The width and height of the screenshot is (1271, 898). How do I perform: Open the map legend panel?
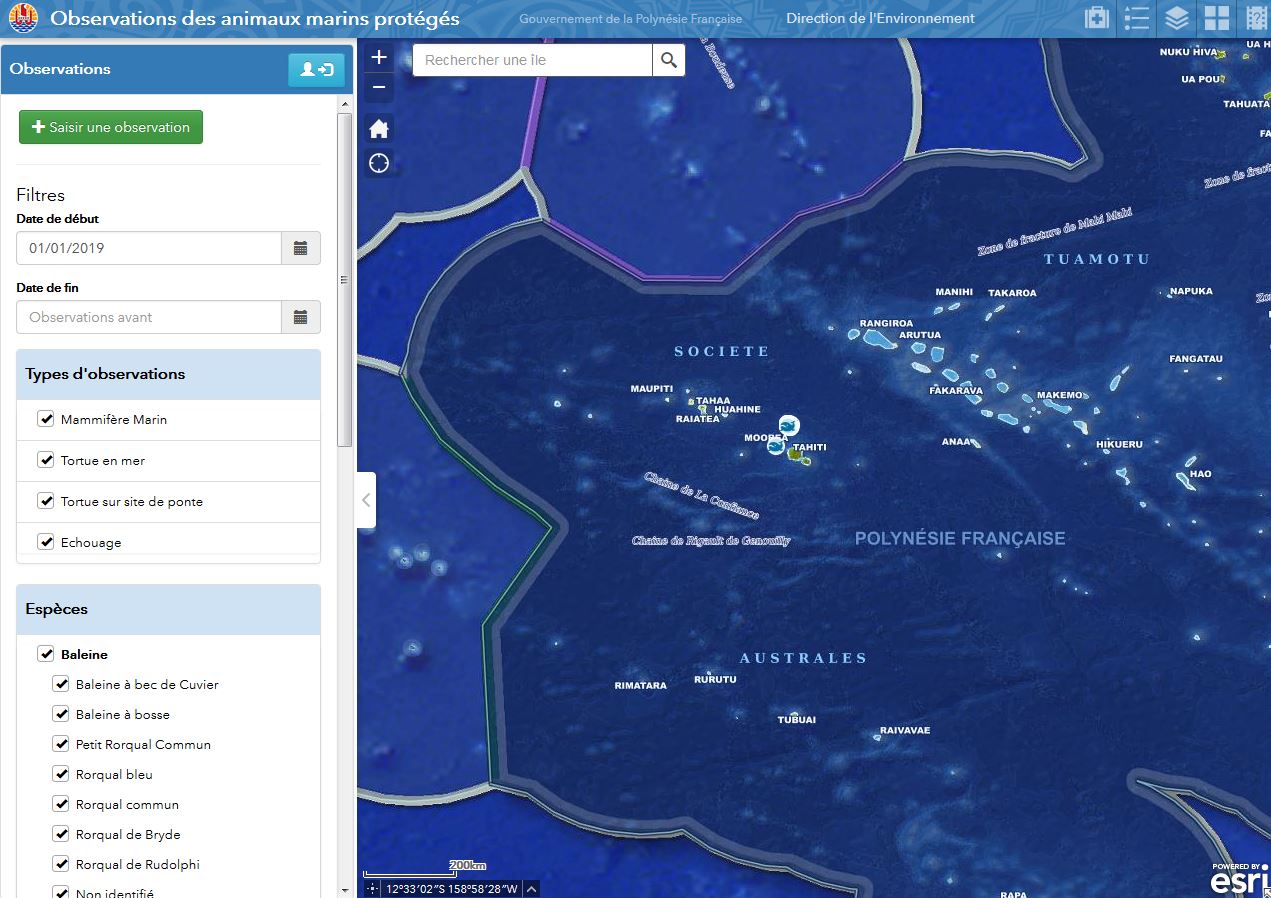[x=1137, y=18]
